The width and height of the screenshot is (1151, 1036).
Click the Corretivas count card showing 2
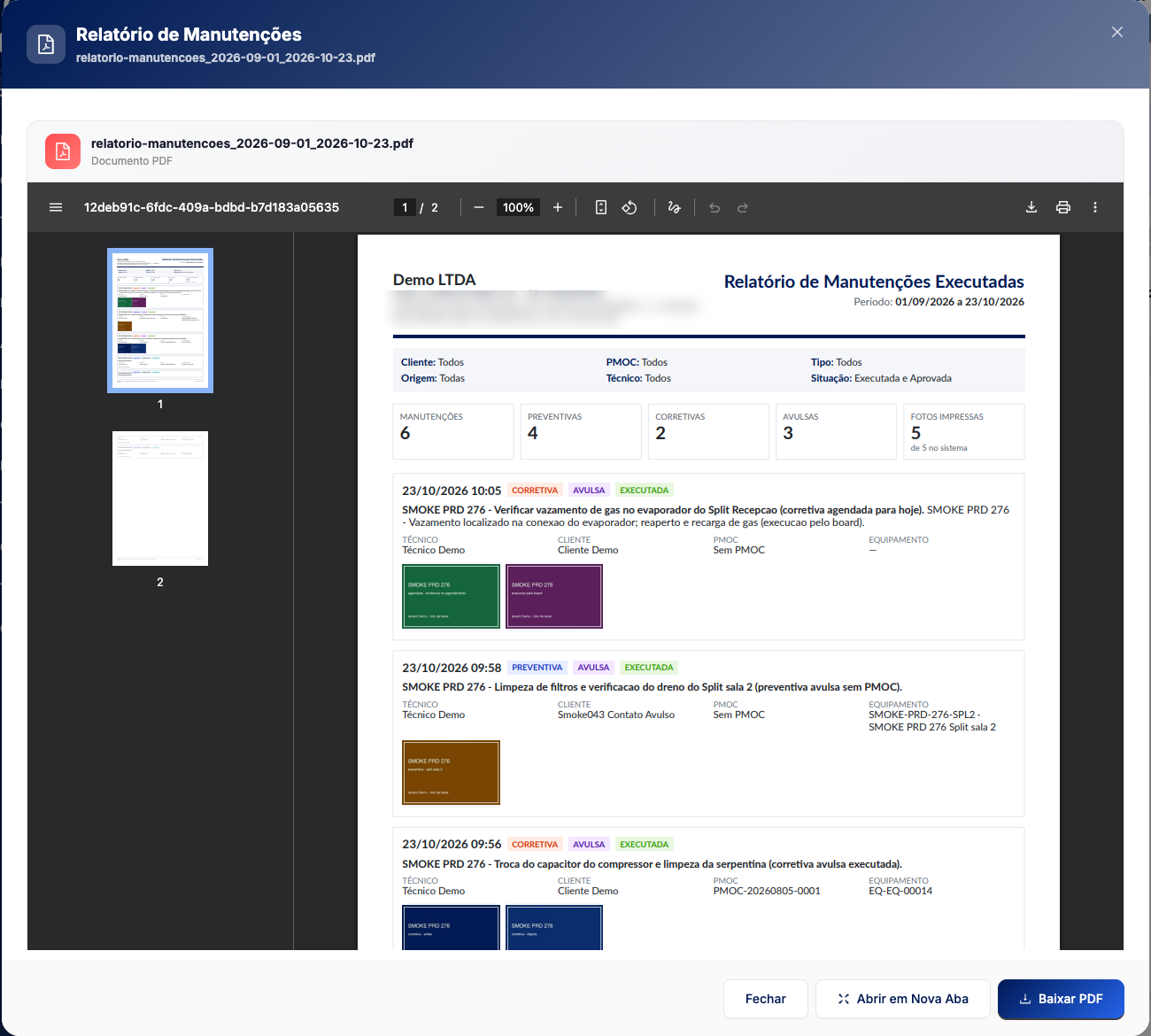point(708,432)
